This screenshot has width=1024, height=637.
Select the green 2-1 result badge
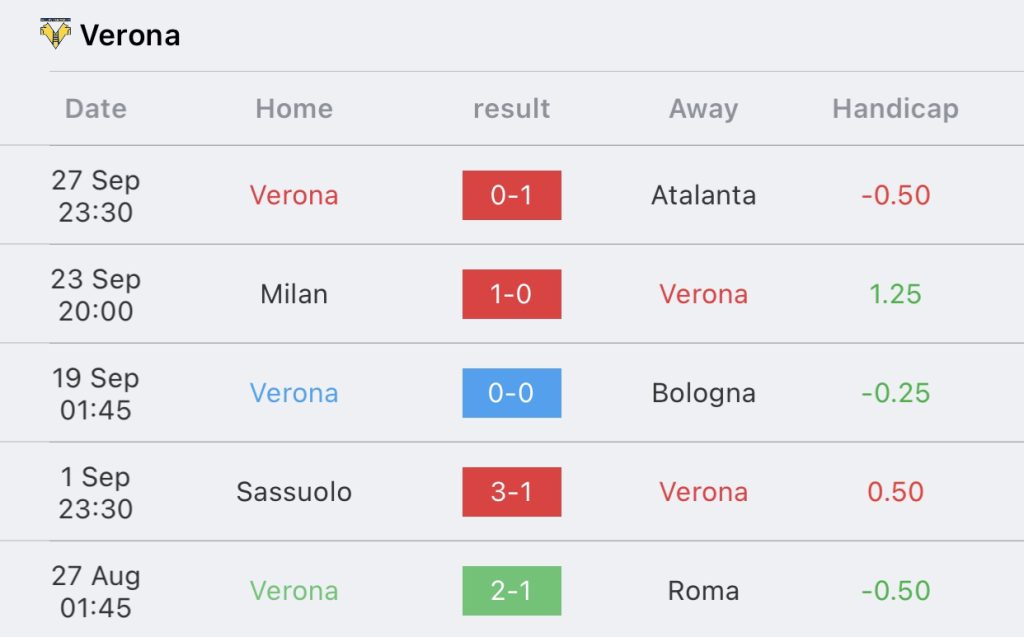[x=511, y=591]
